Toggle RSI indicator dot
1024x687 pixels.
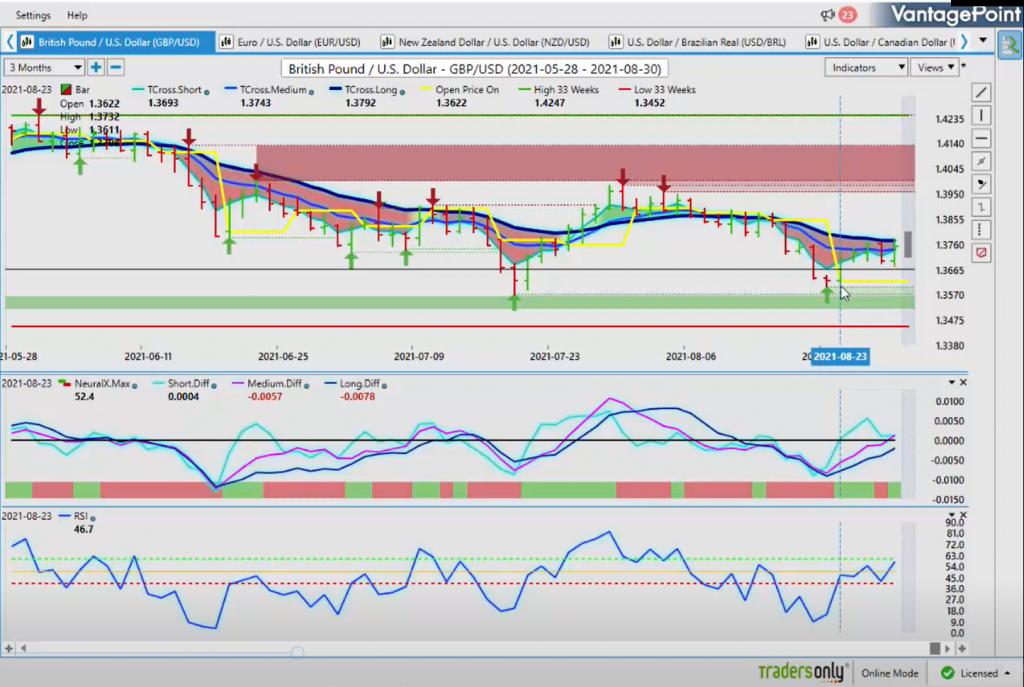(x=93, y=519)
